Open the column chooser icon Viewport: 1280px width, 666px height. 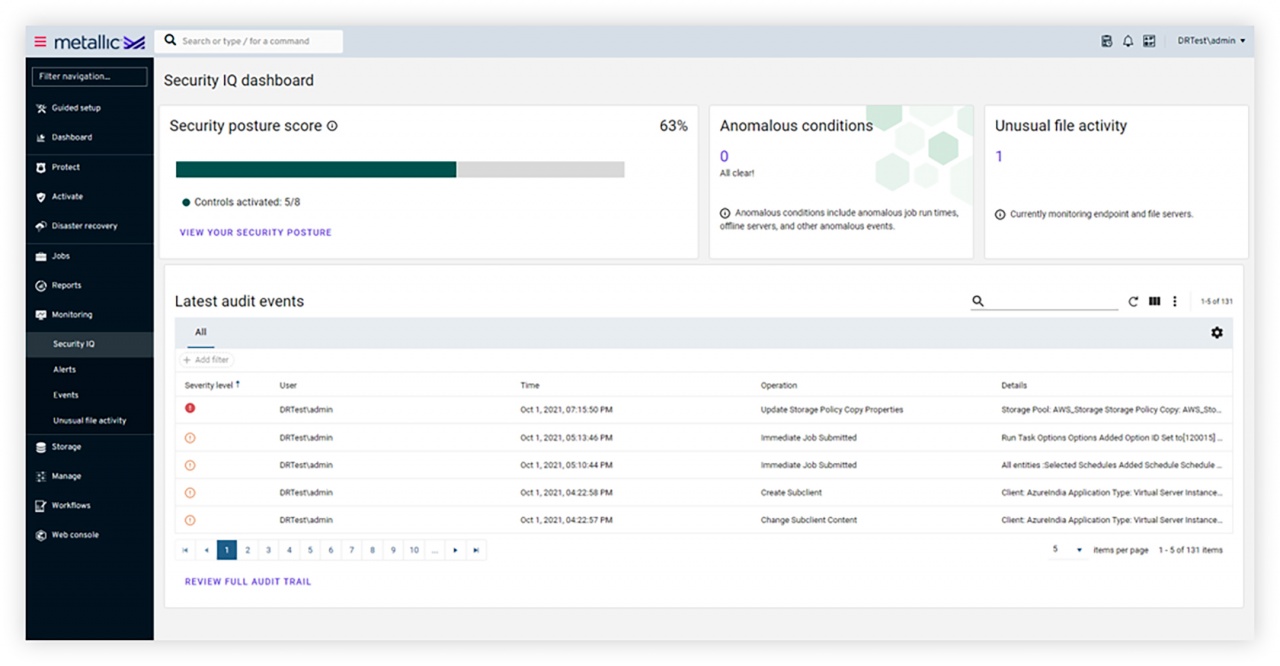click(x=1154, y=301)
